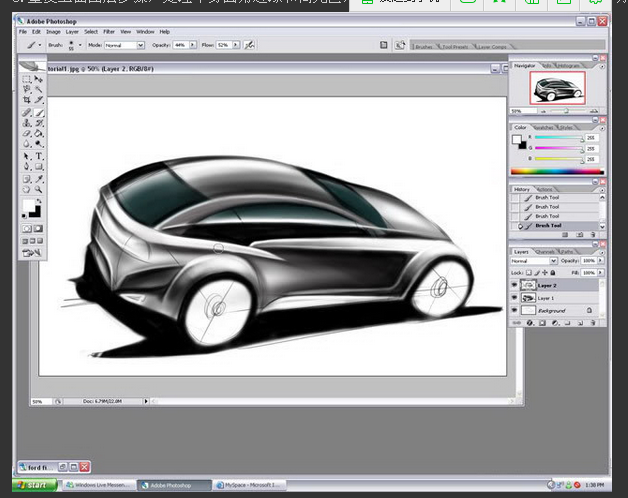Toggle lock all for layer
The height and width of the screenshot is (498, 628).
pyautogui.click(x=553, y=272)
